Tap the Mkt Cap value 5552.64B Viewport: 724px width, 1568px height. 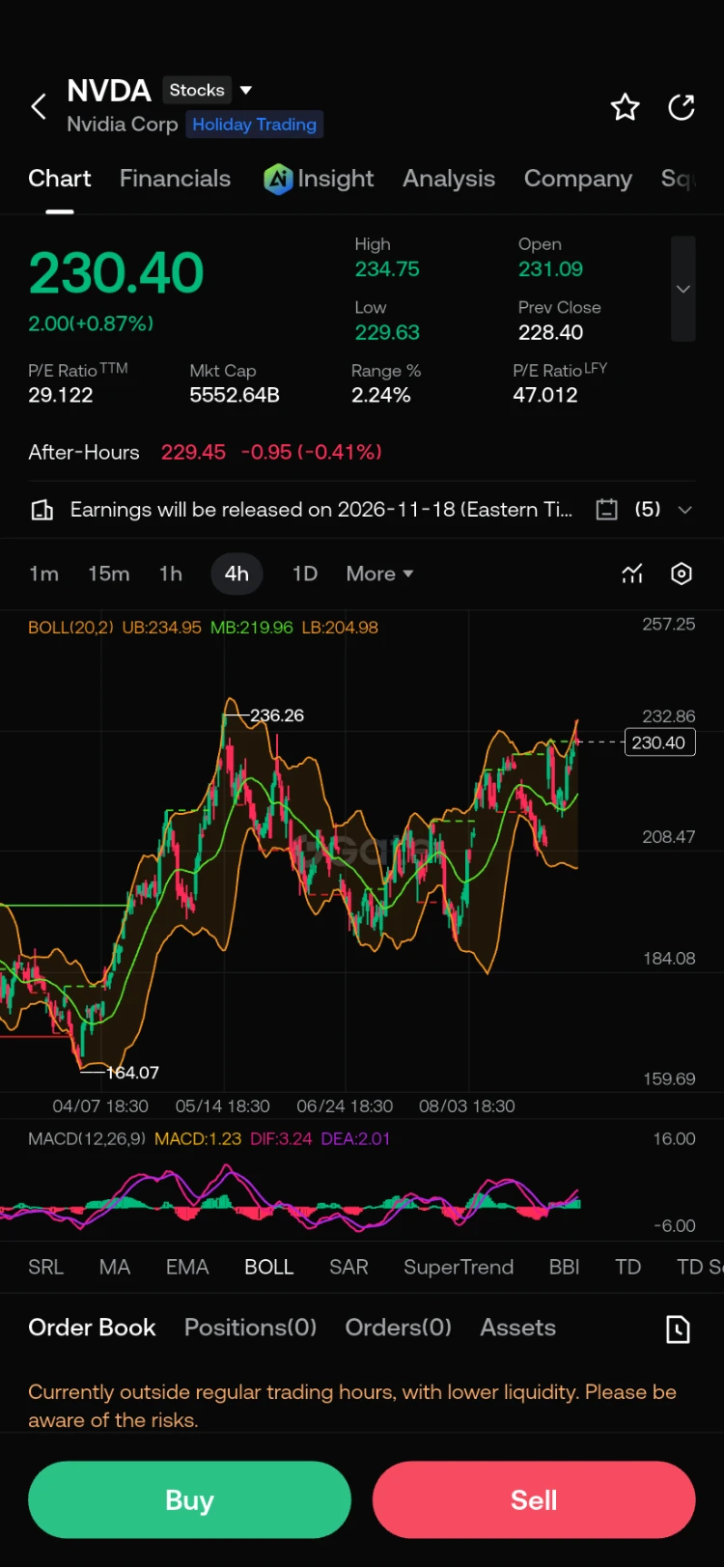click(235, 395)
